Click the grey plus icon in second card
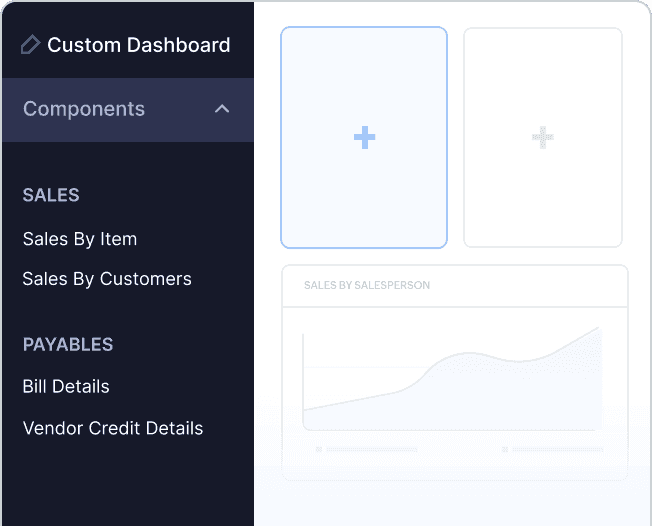The height and width of the screenshot is (526, 652). click(x=542, y=138)
